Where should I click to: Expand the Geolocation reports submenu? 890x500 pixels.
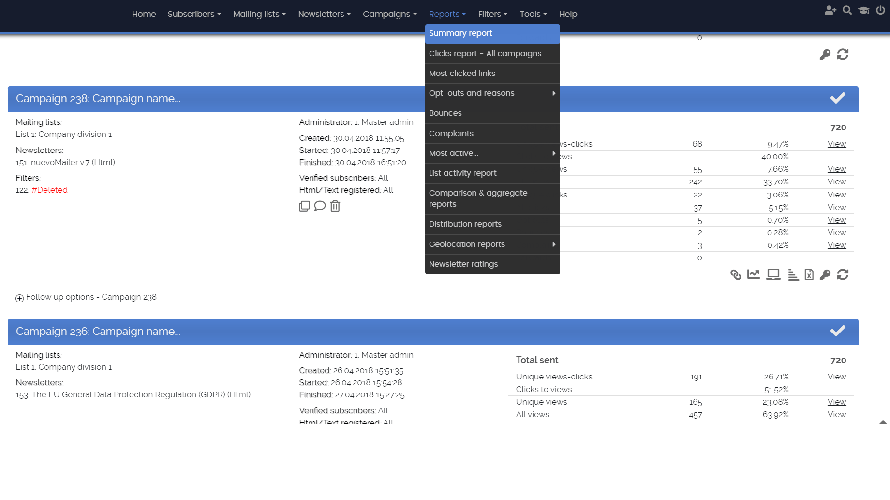click(x=492, y=244)
